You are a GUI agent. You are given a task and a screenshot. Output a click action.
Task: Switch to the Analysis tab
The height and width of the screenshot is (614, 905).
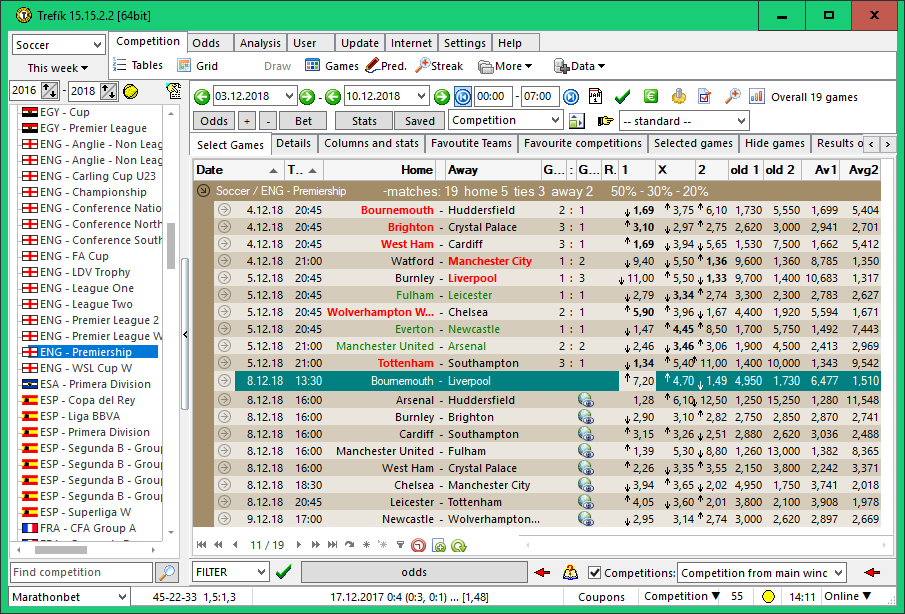coord(260,43)
